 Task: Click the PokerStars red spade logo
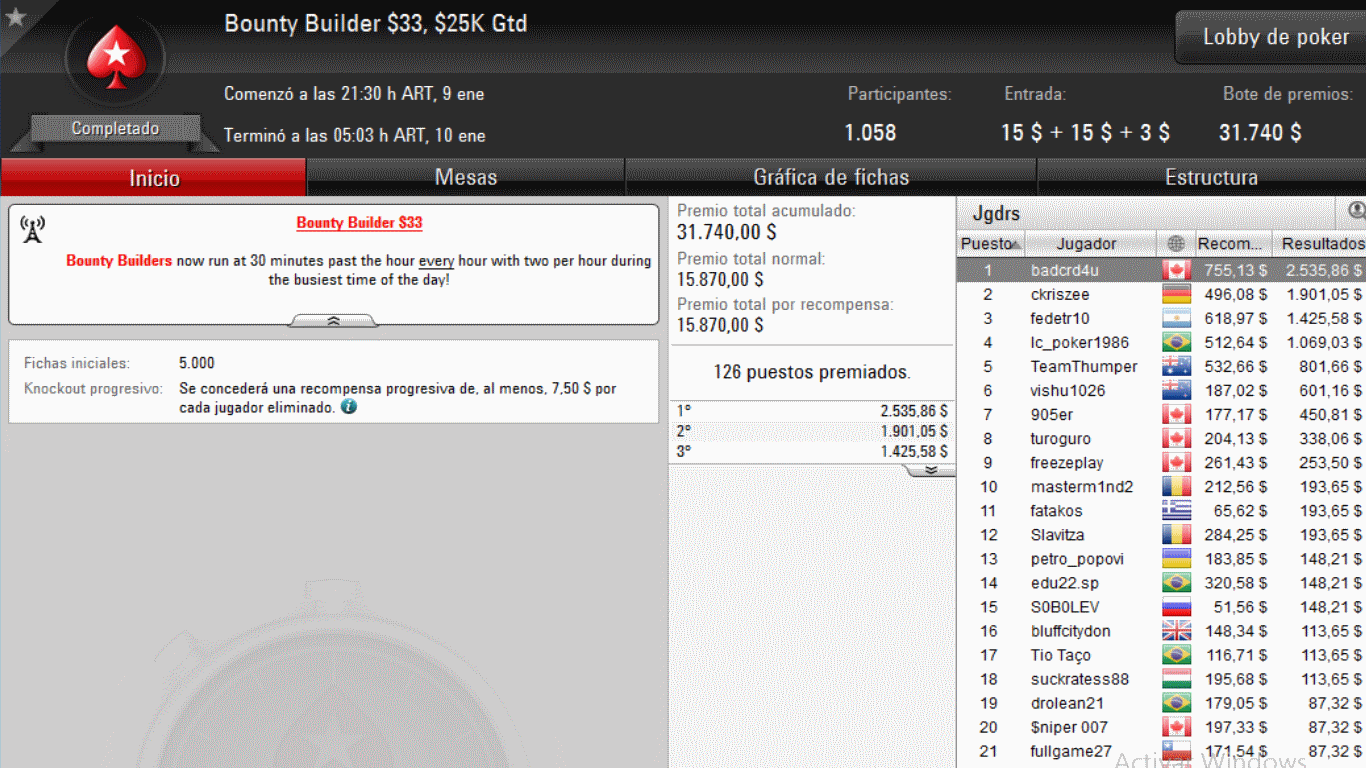coord(116,58)
